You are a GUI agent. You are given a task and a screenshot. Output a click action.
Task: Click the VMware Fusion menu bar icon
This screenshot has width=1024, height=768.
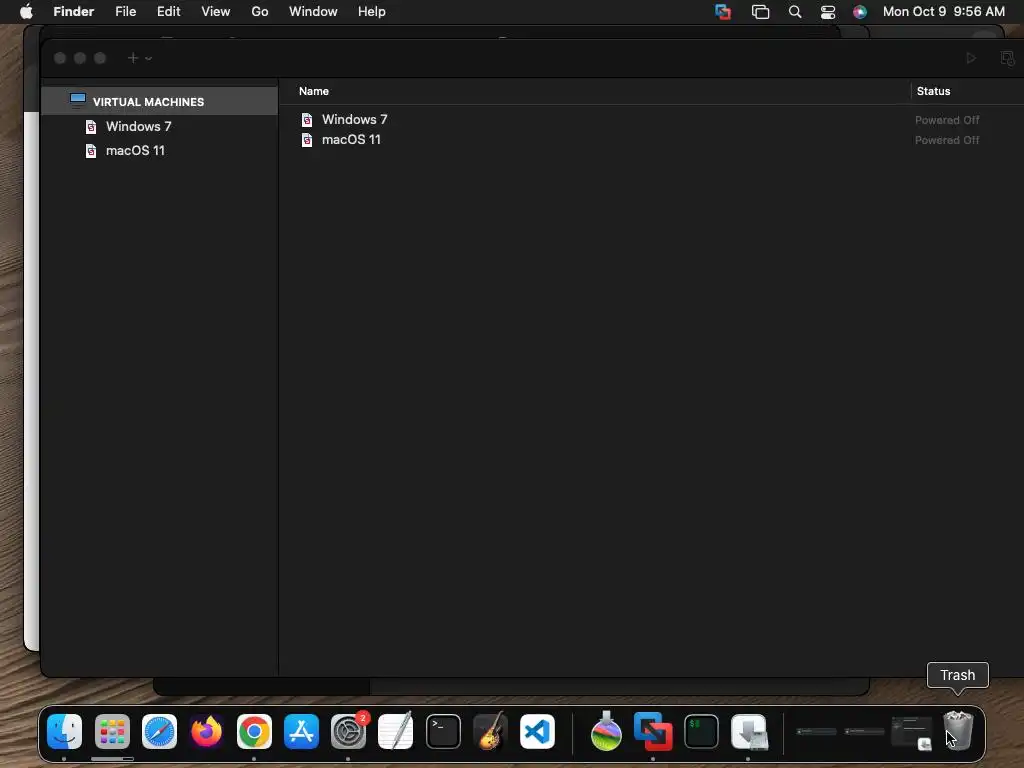click(723, 12)
